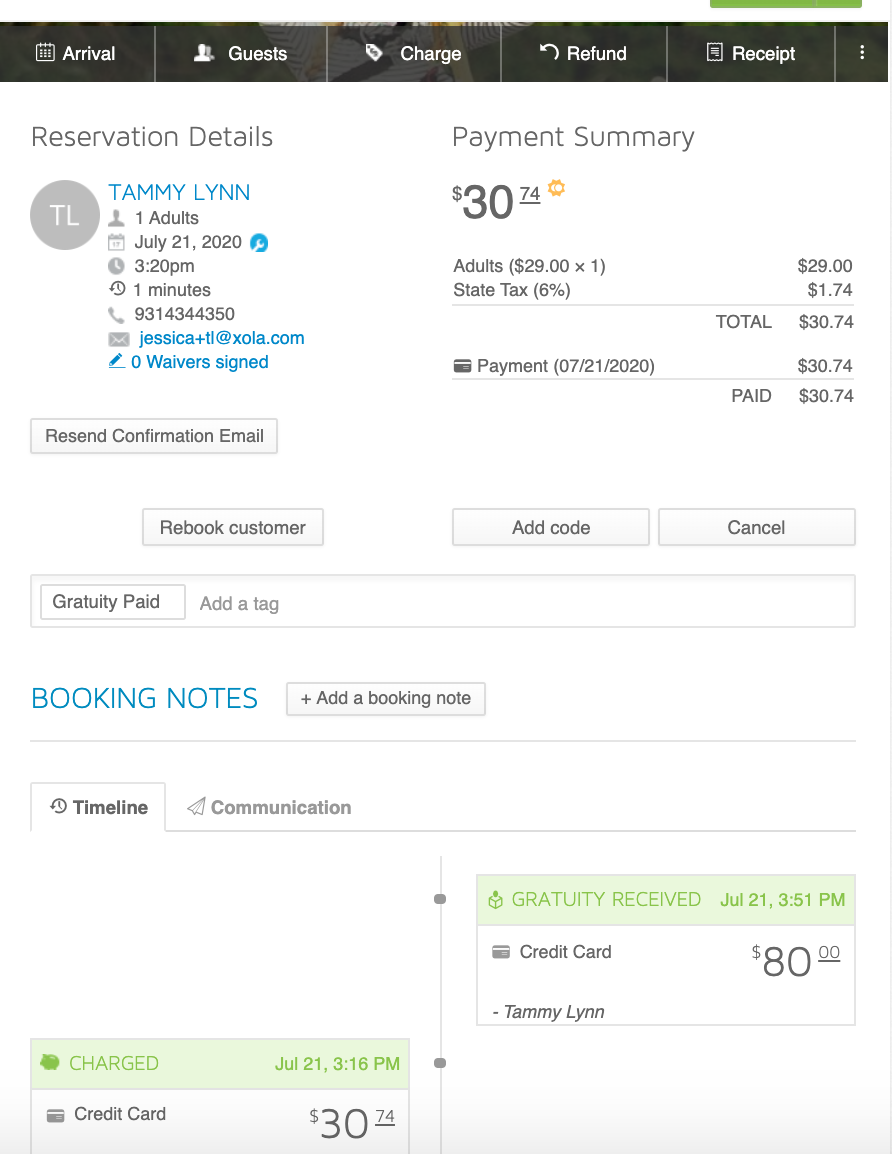Click the blue reschedule icon beside July 21, 2020
This screenshot has width=892, height=1154.
click(259, 242)
